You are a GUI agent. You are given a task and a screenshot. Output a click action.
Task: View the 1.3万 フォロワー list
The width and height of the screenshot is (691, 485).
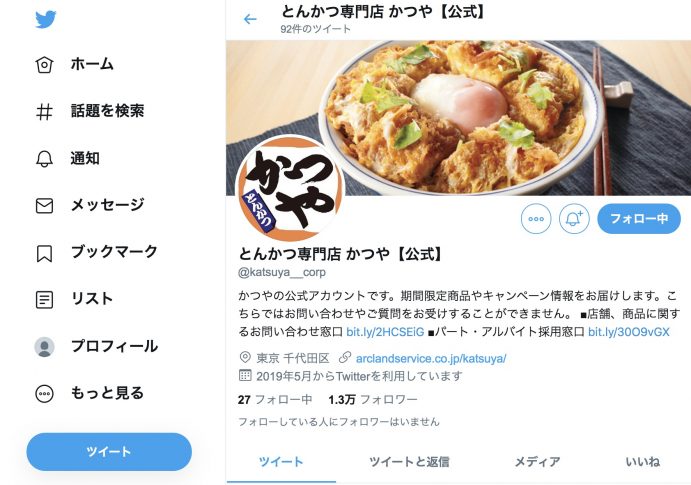372,400
